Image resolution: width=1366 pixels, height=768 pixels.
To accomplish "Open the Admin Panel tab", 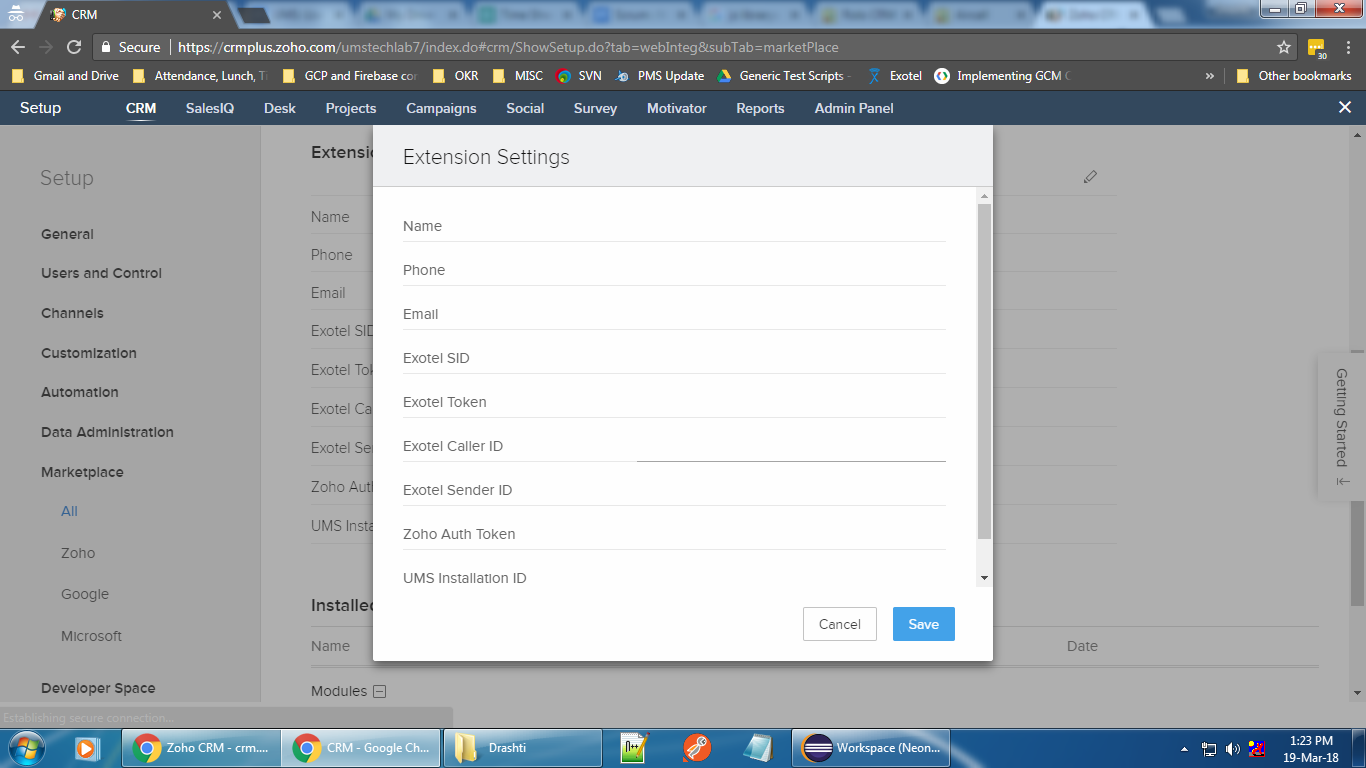I will coord(854,108).
